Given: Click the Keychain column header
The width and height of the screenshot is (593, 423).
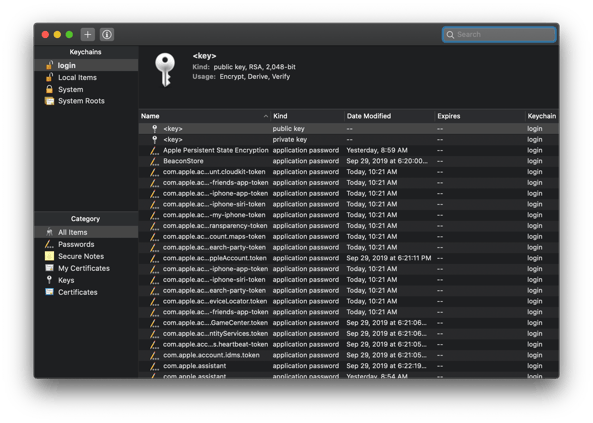Looking at the screenshot, I should click(542, 116).
